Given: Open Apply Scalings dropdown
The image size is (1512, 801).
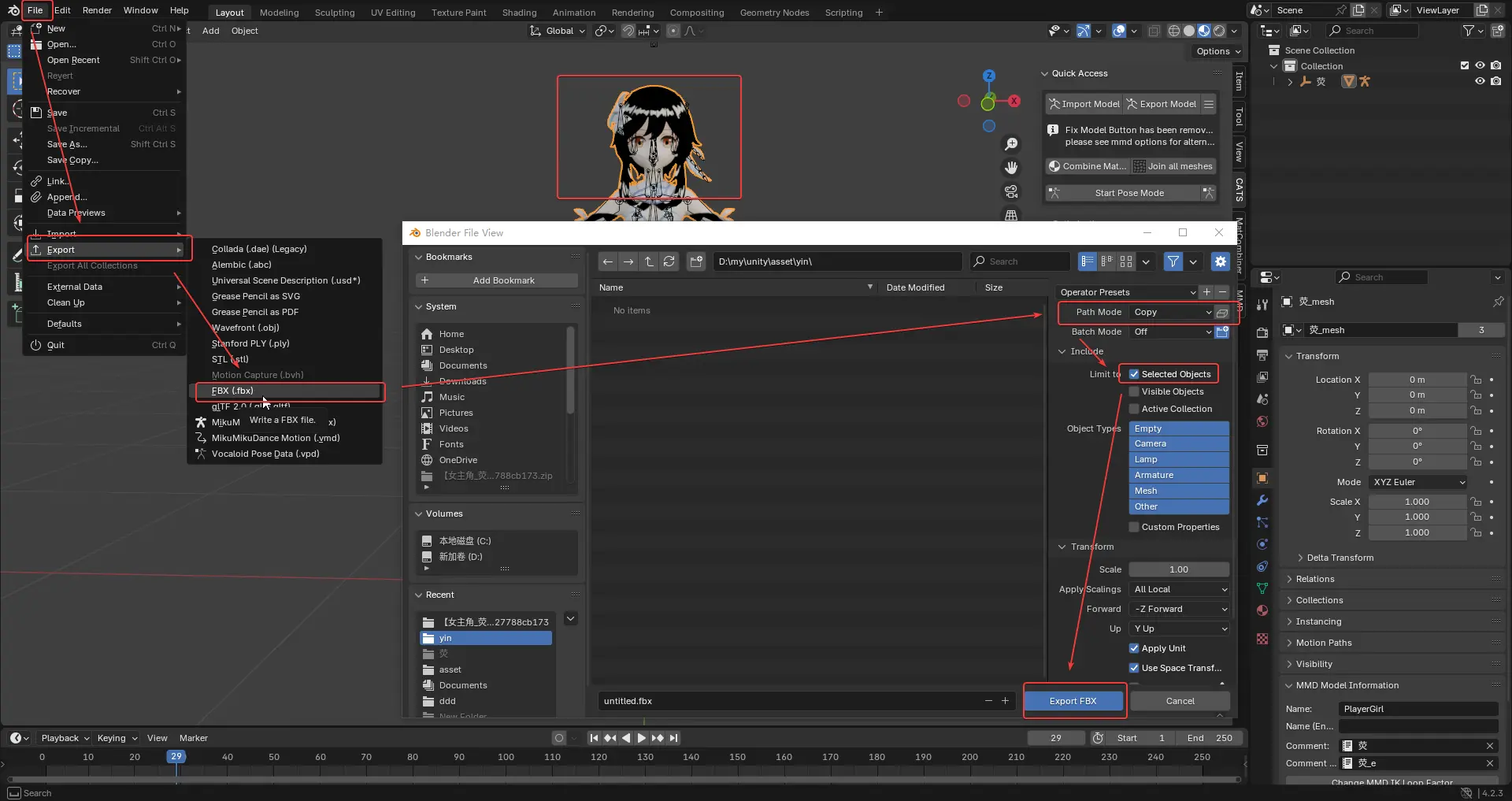Looking at the screenshot, I should pyautogui.click(x=1179, y=589).
